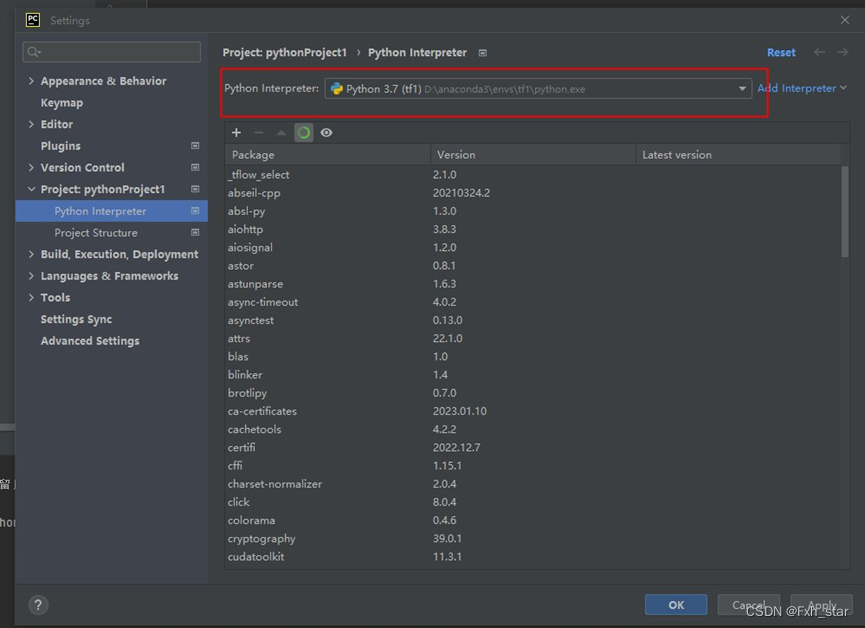
Task: Open Settings Sync page
Action: pos(76,319)
